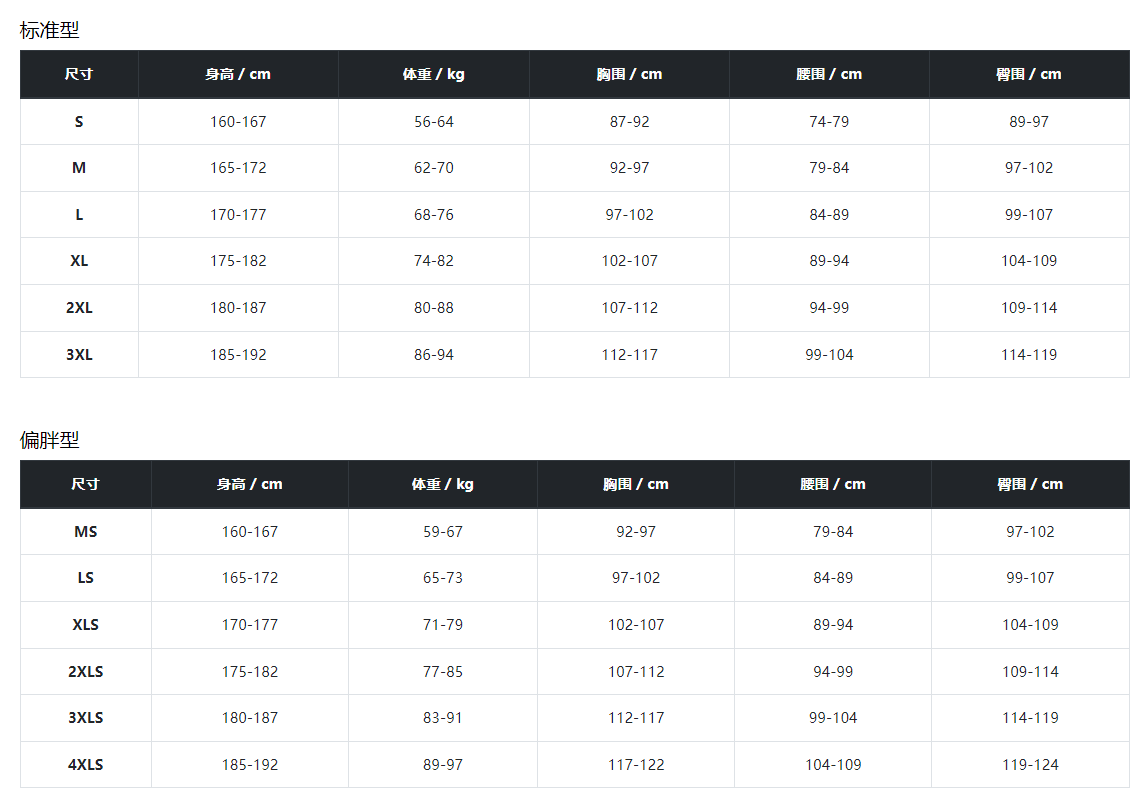
Task: Select the S size row label
Action: click(x=79, y=122)
